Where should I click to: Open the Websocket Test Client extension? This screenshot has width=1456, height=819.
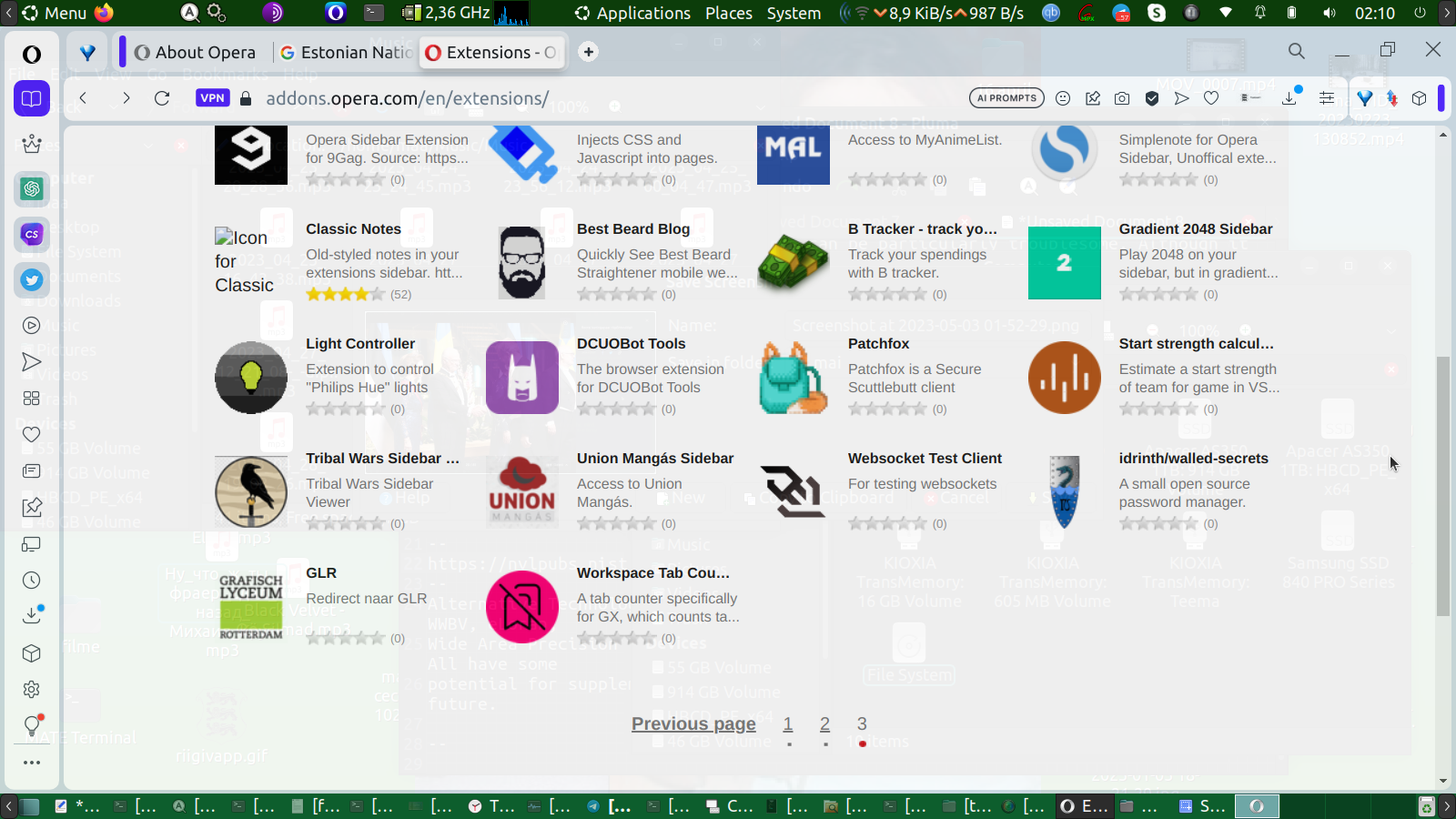pyautogui.click(x=925, y=458)
